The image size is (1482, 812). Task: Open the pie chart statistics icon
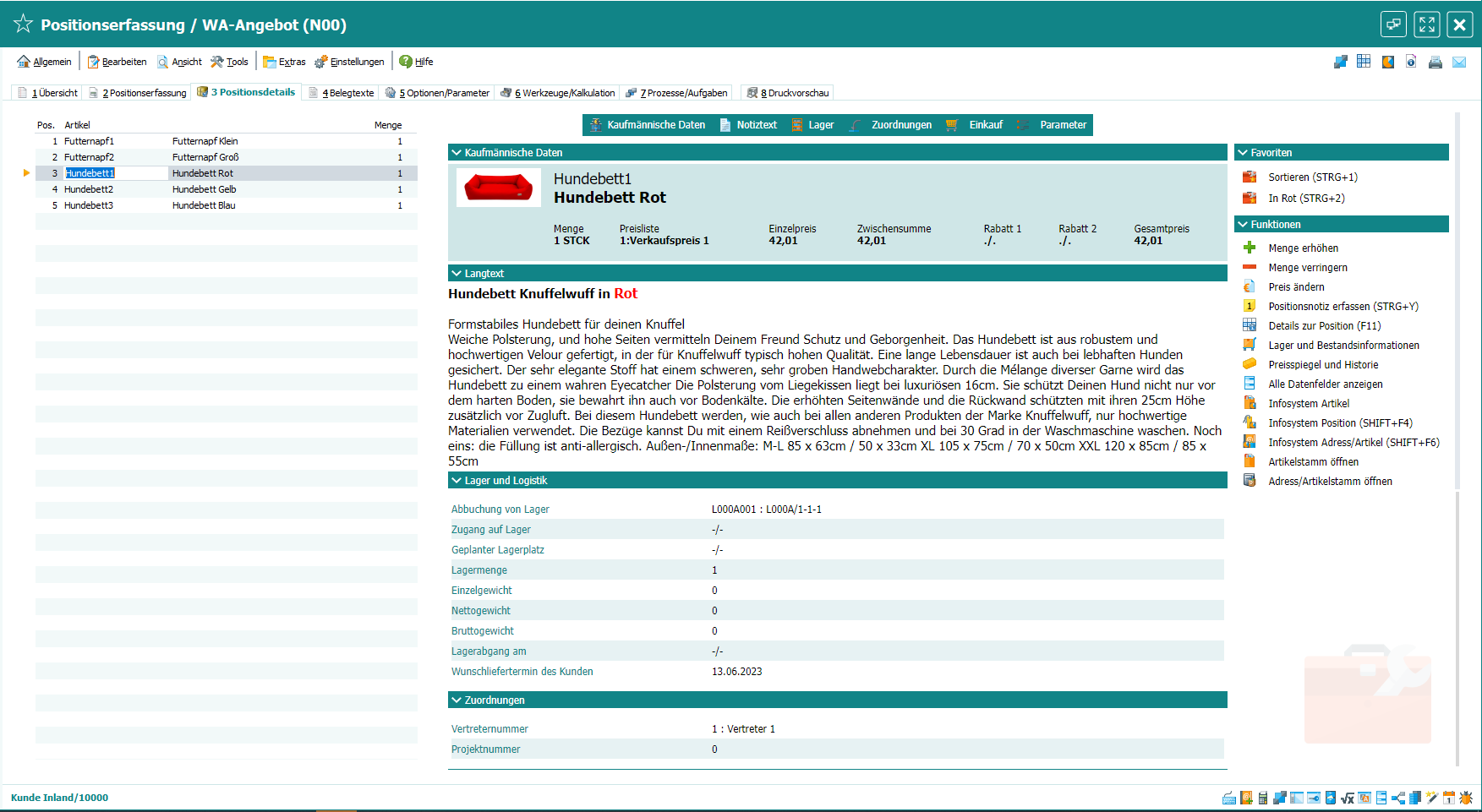click(1387, 62)
